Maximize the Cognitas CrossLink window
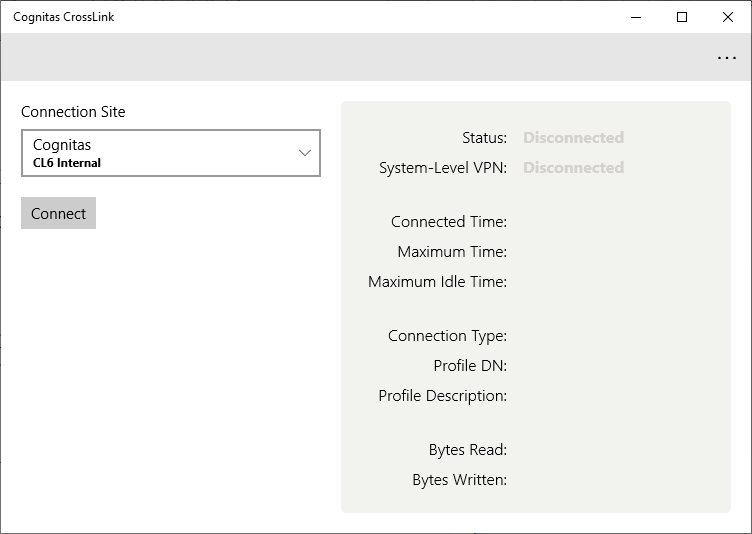Viewport: 752px width, 534px height. pos(682,17)
